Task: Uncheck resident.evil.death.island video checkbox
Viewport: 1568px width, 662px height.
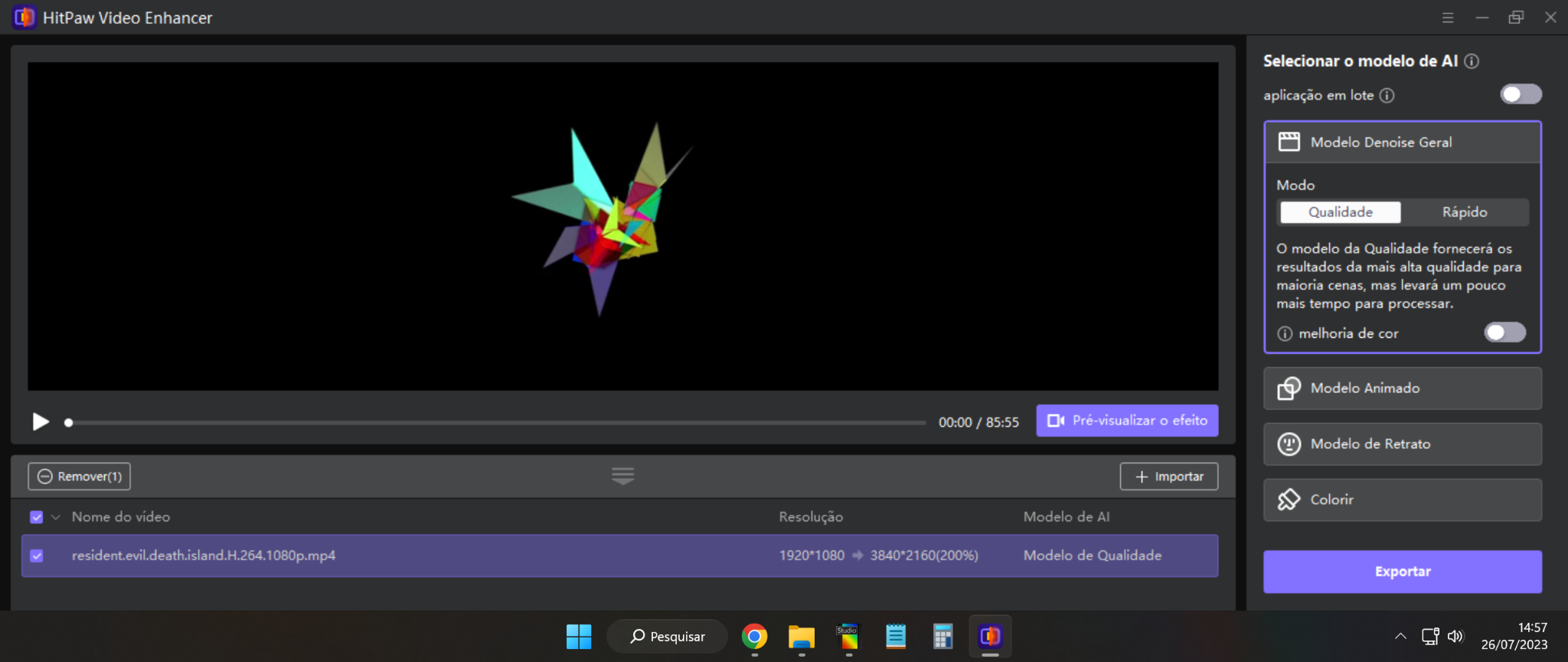Action: tap(37, 556)
